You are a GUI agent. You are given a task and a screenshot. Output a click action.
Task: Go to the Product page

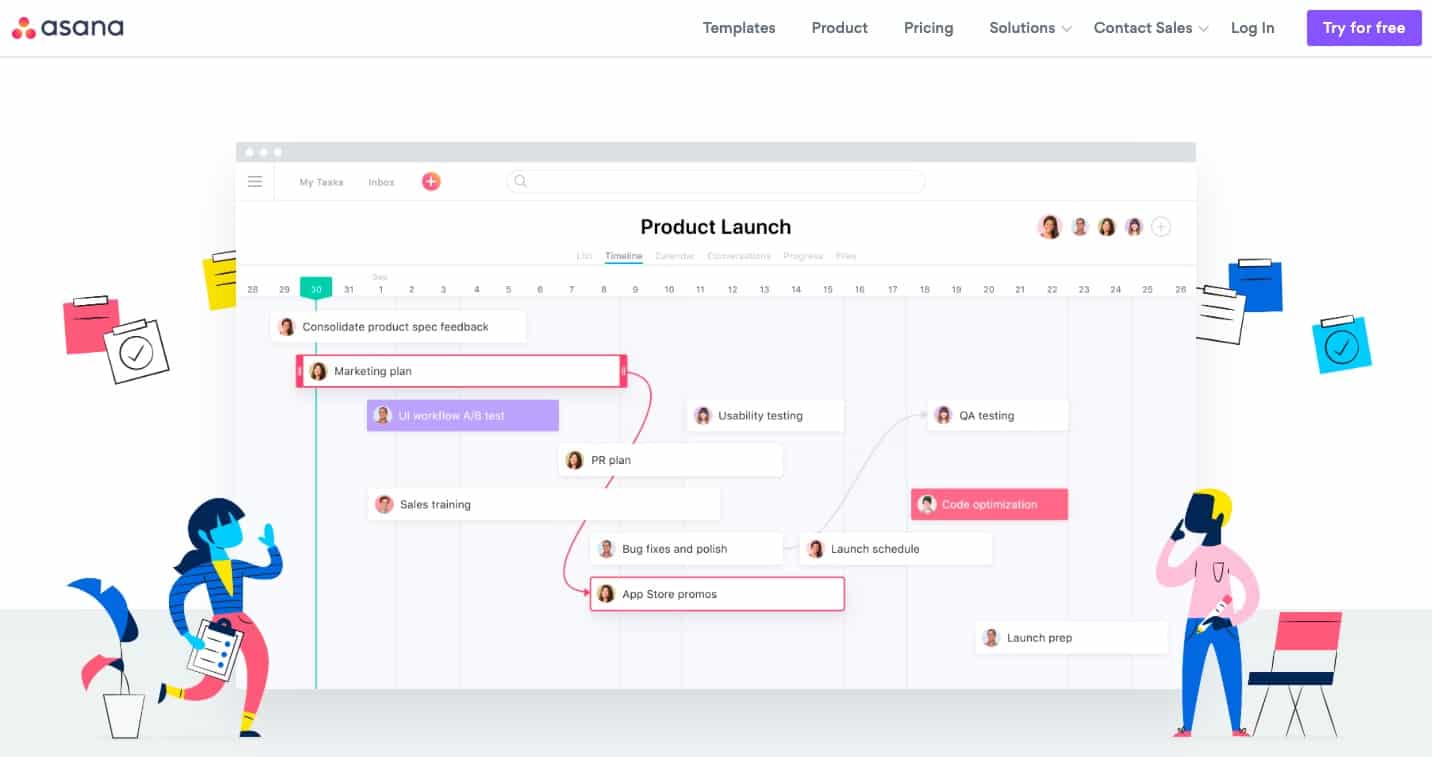(x=839, y=28)
